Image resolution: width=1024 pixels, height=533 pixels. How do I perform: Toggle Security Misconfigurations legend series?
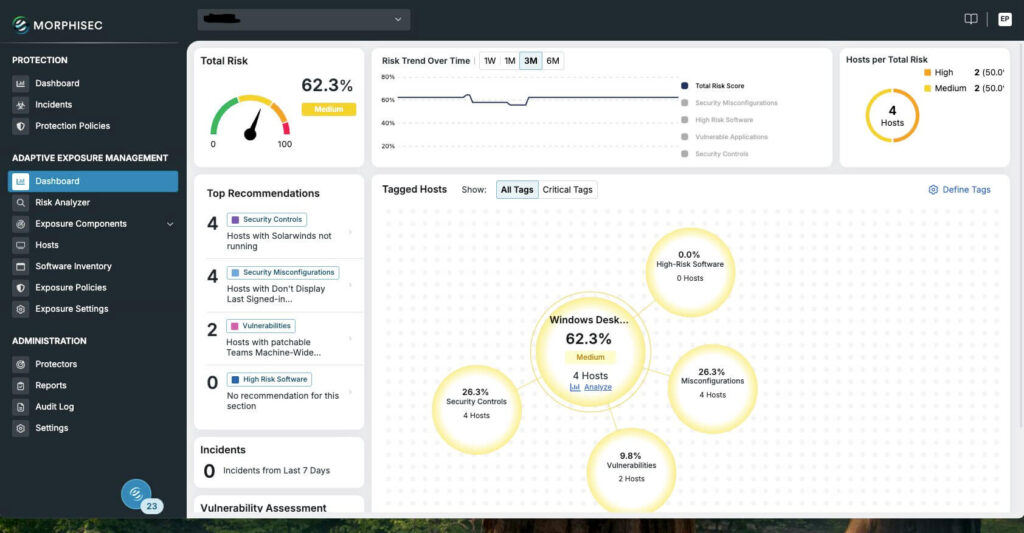[x=729, y=103]
